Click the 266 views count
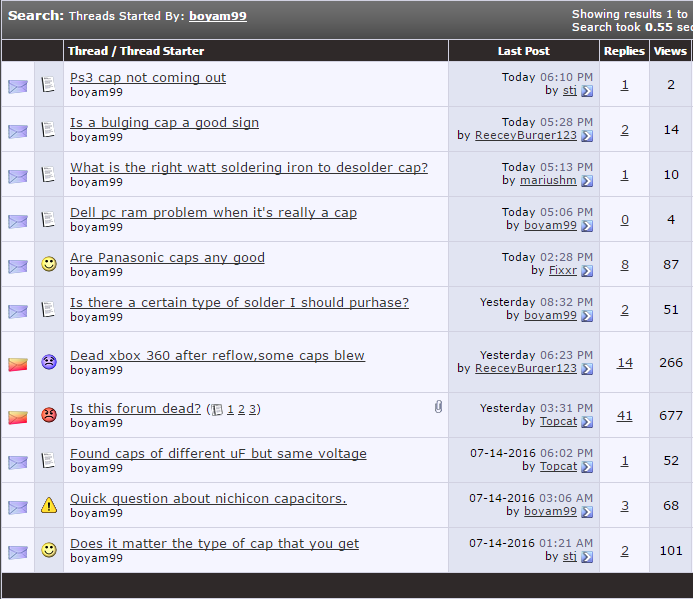693x599 pixels. pos(671,362)
